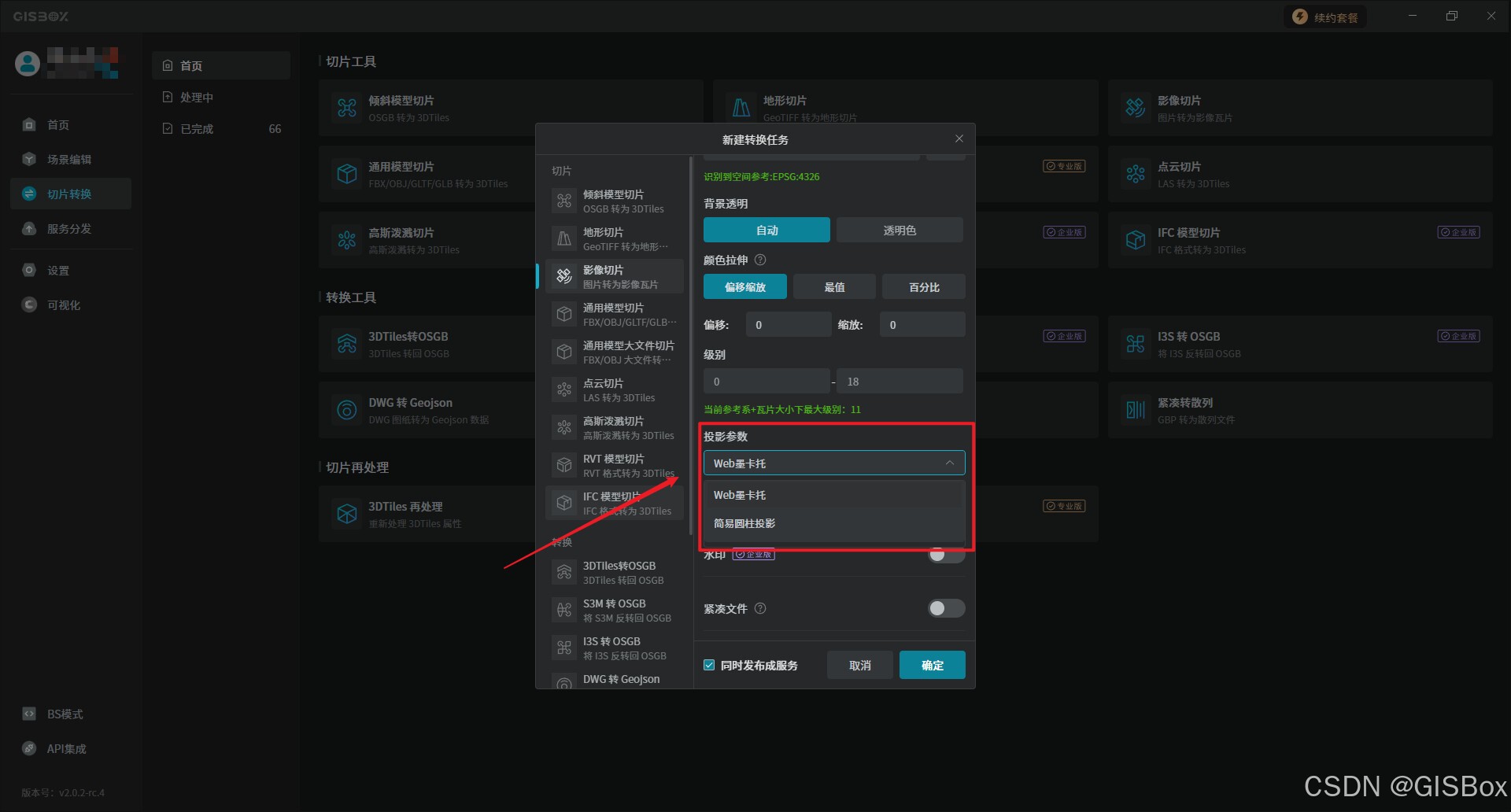
Task: Click the 偏移 input field
Action: coord(788,325)
